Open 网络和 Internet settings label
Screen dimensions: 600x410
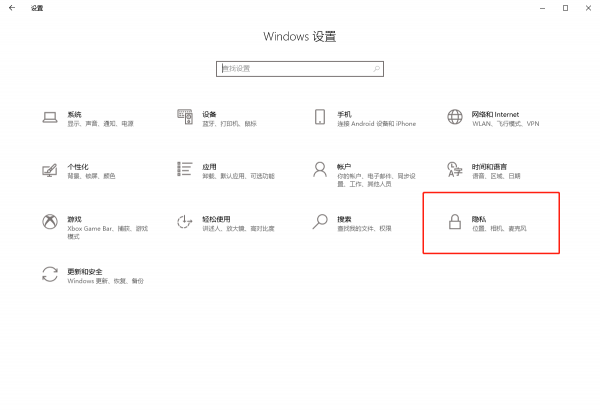tap(495, 114)
